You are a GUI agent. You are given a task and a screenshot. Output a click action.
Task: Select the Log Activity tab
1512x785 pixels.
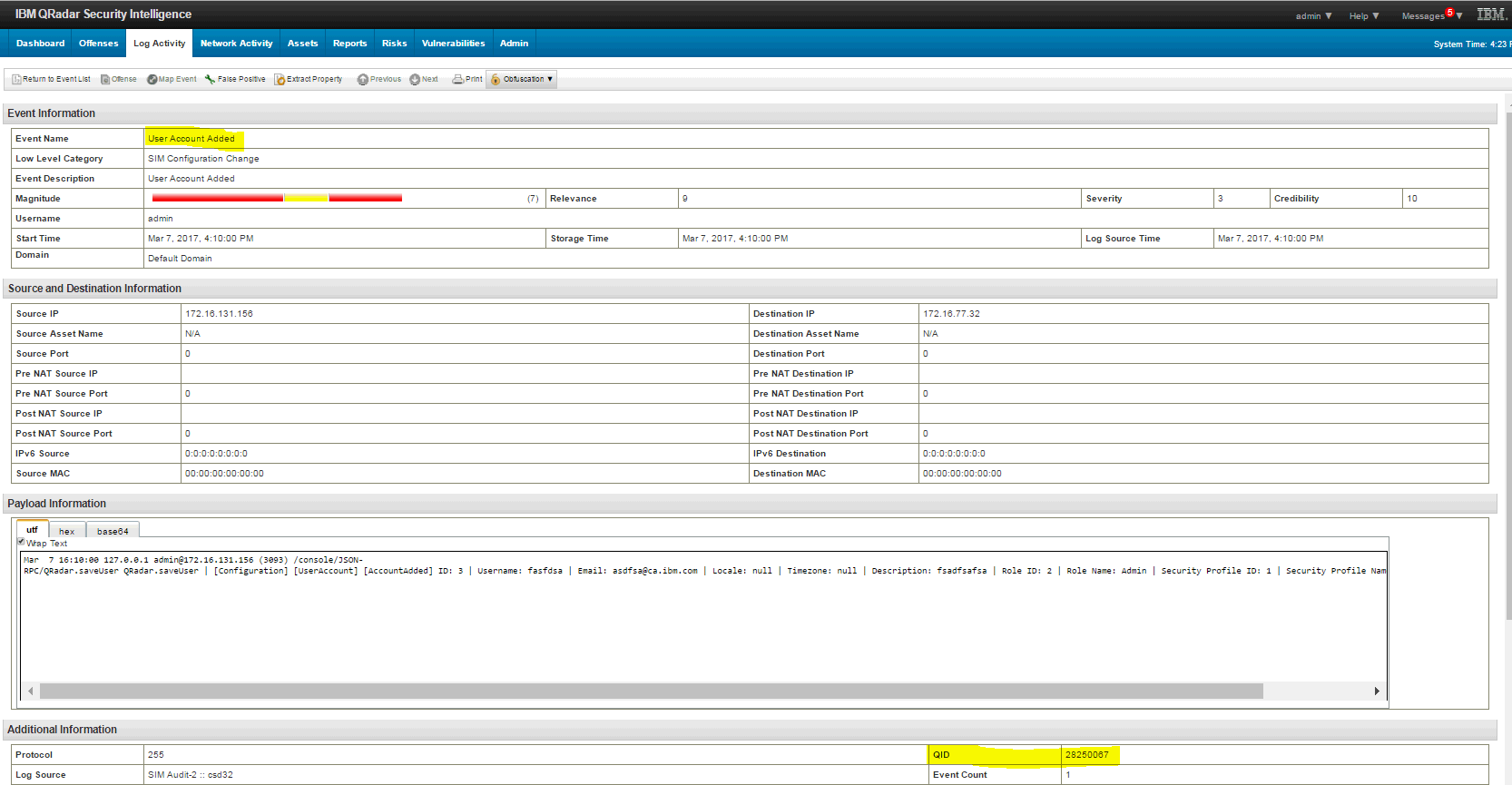159,44
